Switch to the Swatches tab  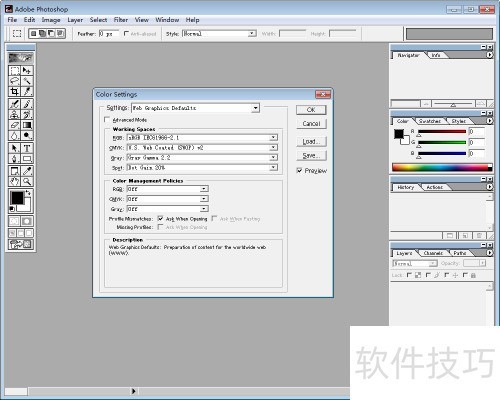point(430,121)
